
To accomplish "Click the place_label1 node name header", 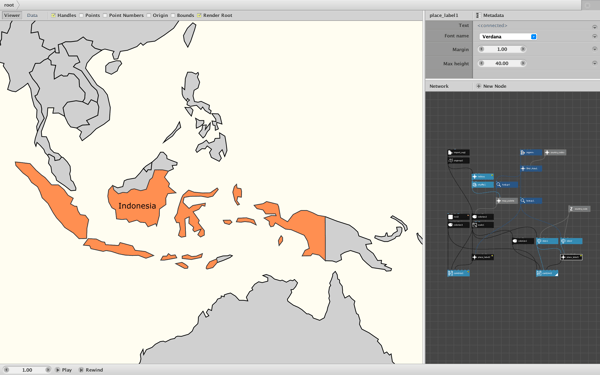I will coord(444,15).
